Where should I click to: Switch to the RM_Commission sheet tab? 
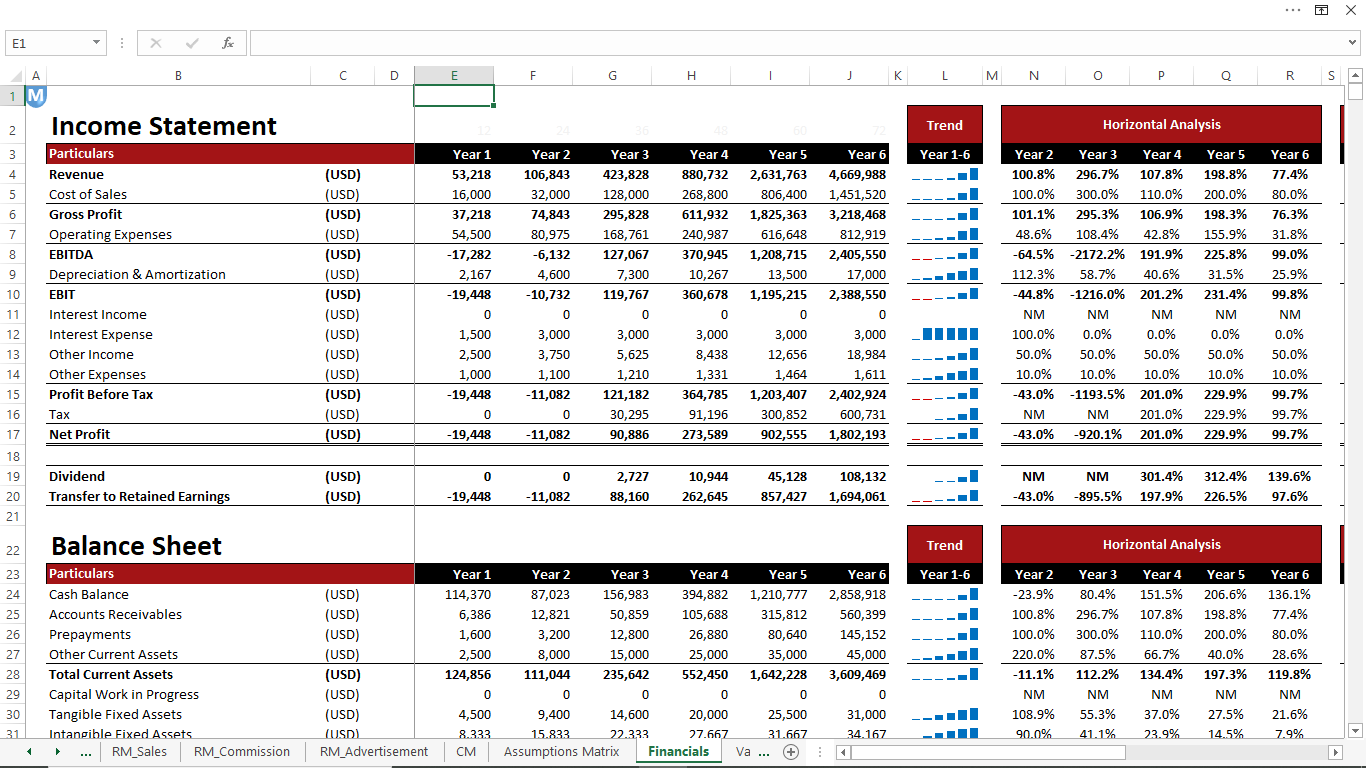pyautogui.click(x=242, y=752)
